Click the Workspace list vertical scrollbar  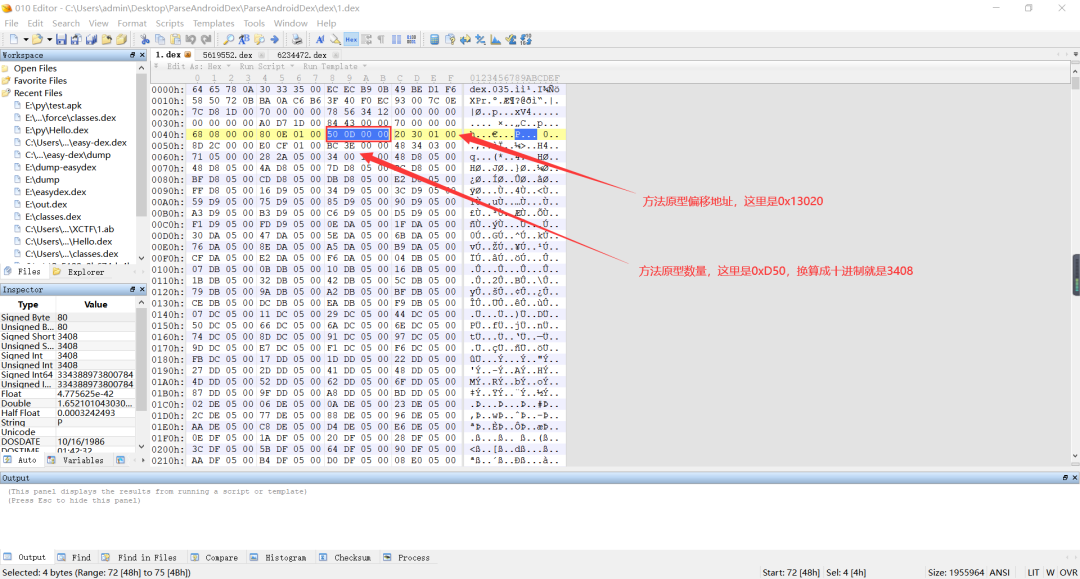141,163
